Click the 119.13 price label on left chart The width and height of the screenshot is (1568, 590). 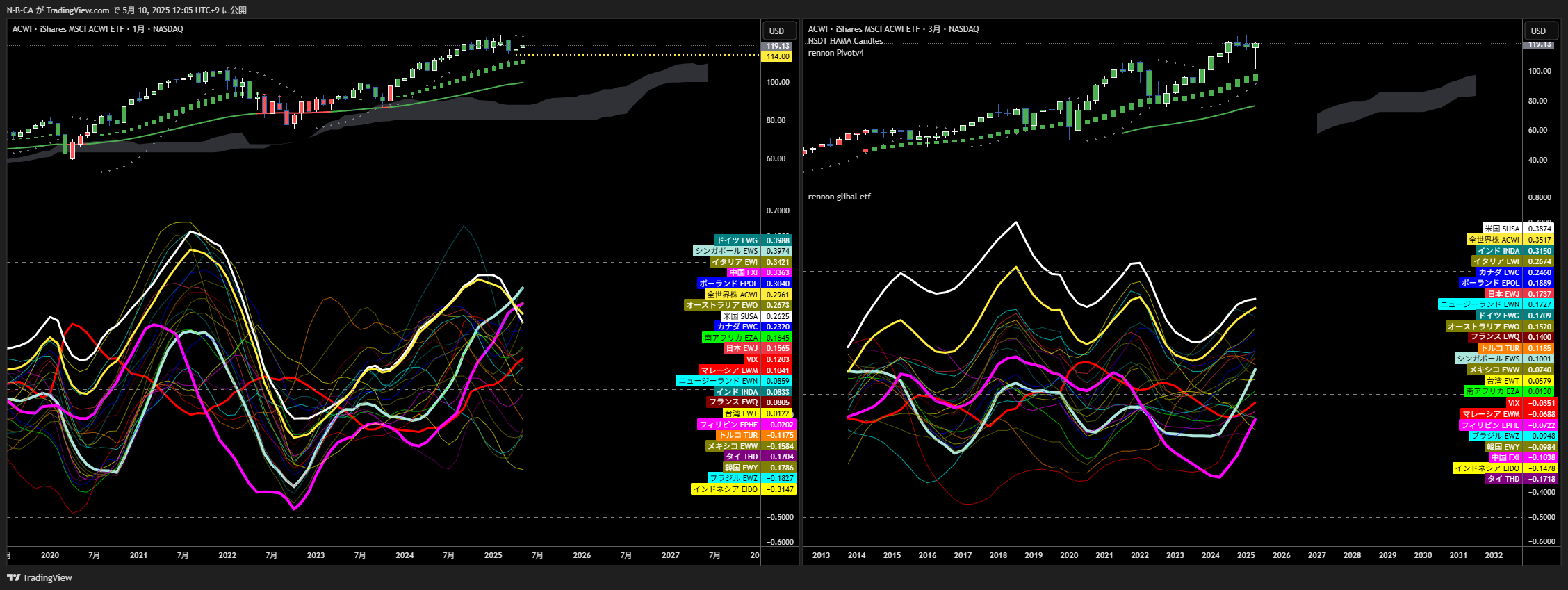pos(778,46)
